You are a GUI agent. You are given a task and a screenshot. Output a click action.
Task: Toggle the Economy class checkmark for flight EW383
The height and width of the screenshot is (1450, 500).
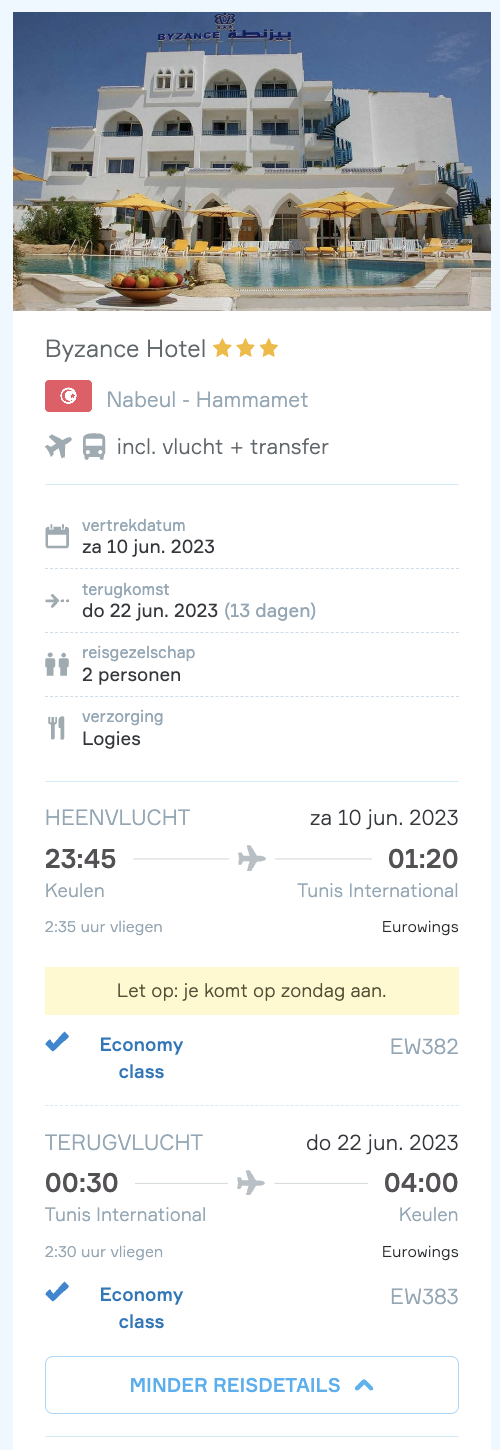pyautogui.click(x=57, y=1293)
